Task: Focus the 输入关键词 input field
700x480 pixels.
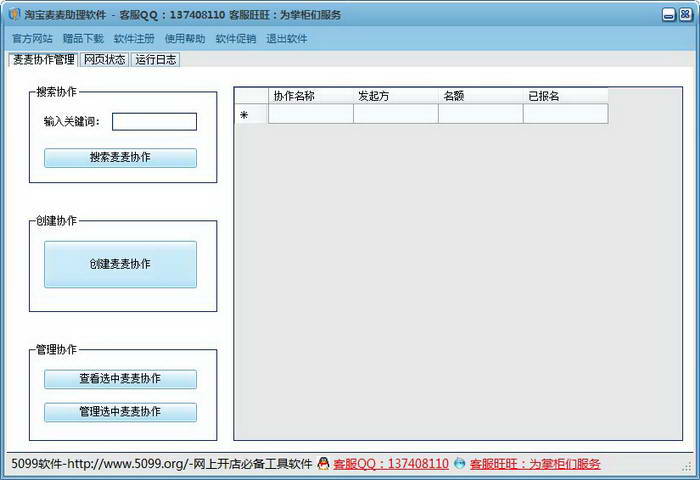Action: pos(154,121)
